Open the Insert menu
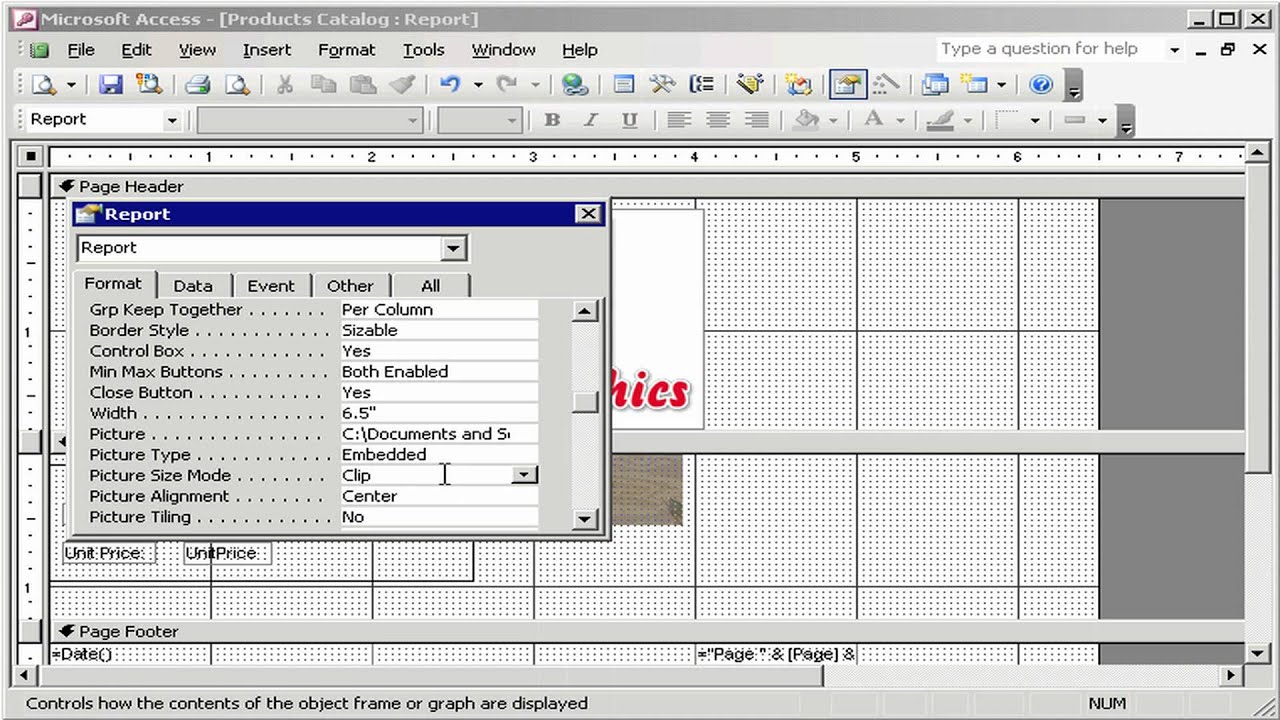Viewport: 1280px width, 720px height. (267, 50)
